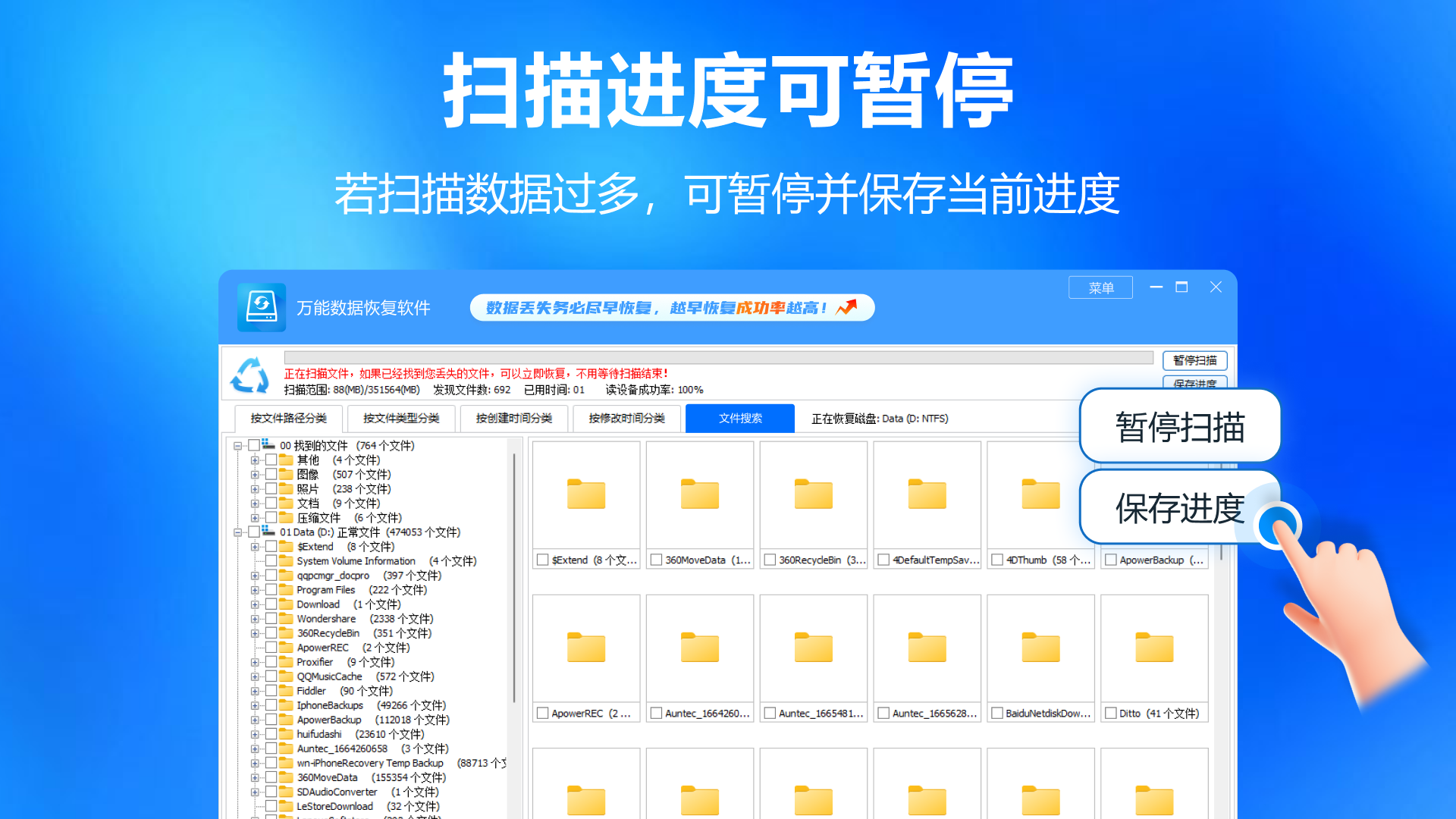Open the 4DThumb folder thumbnail icon
Viewport: 1456px width, 819px height.
(x=1041, y=494)
